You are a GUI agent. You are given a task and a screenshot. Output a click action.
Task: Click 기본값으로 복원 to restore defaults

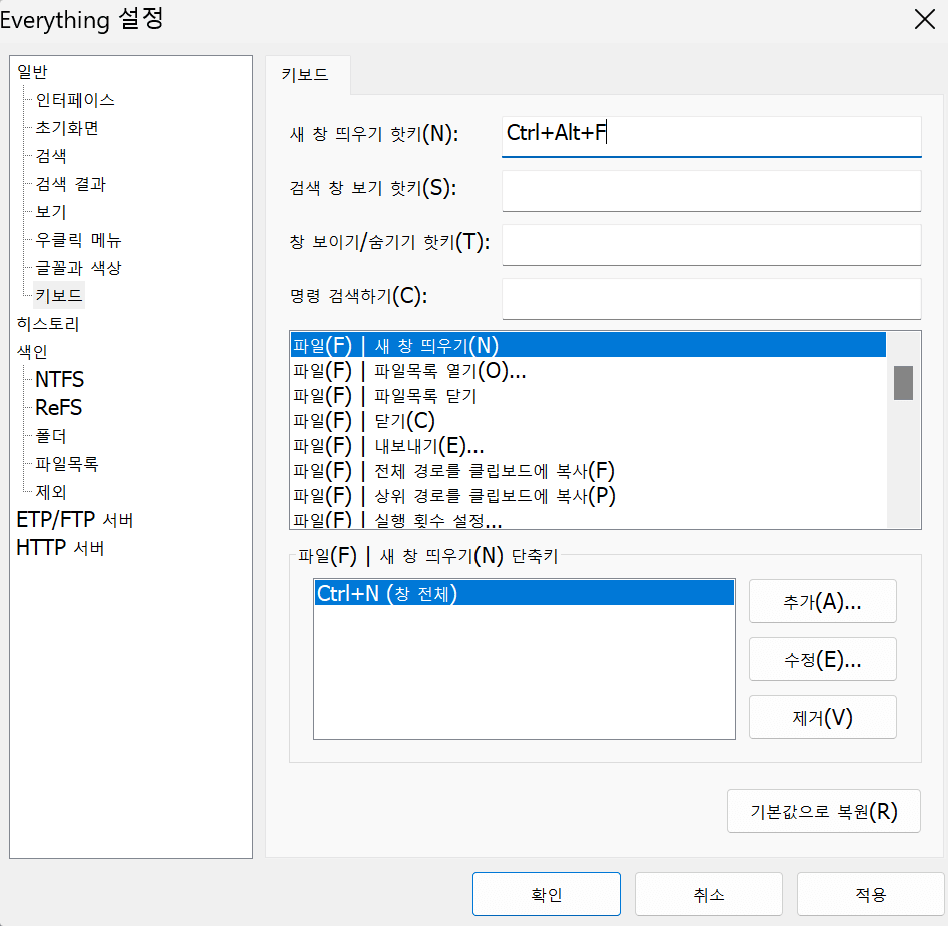click(x=823, y=811)
